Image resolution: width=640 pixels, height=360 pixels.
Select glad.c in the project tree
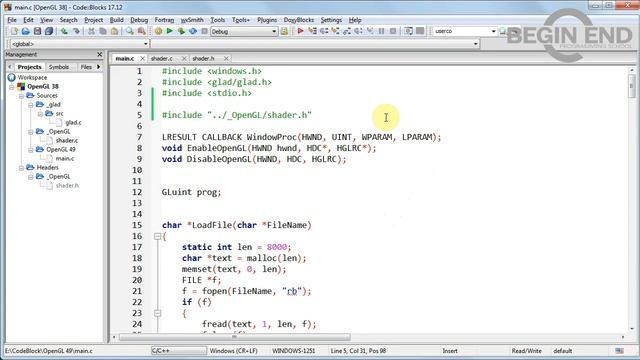click(73, 122)
